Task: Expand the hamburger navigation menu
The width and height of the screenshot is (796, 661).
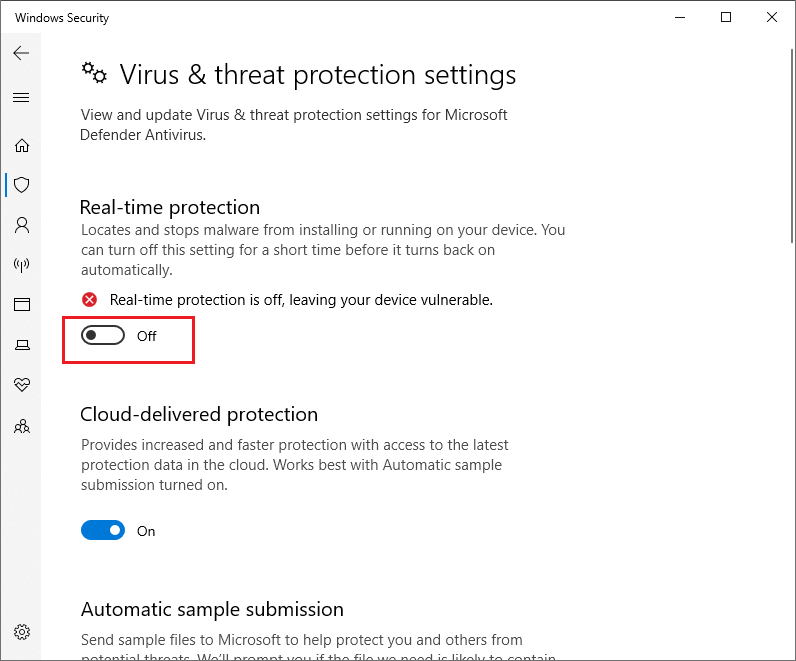Action: click(21, 97)
